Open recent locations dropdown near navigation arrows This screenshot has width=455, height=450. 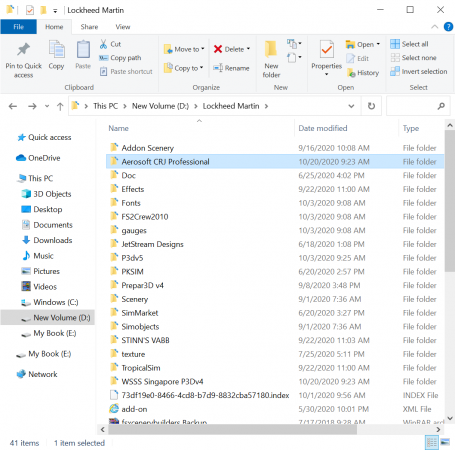[x=47, y=106]
